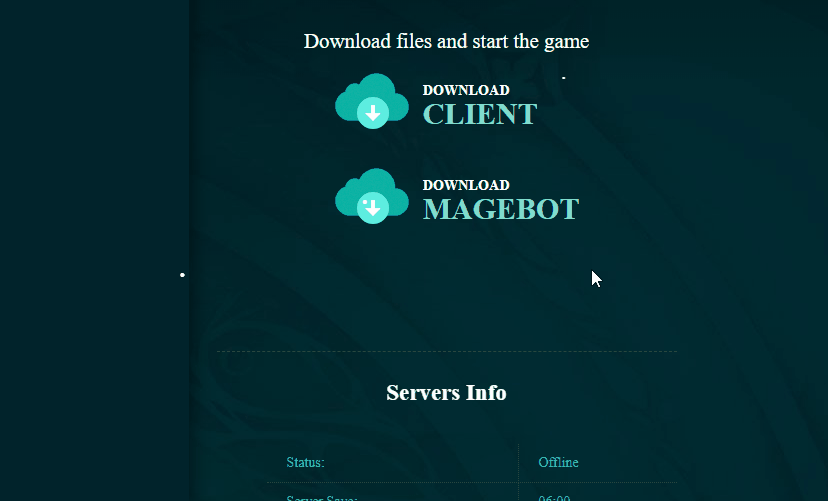Click the vertical divider between Status and Offline
The width and height of the screenshot is (828, 501).
[x=518, y=462]
